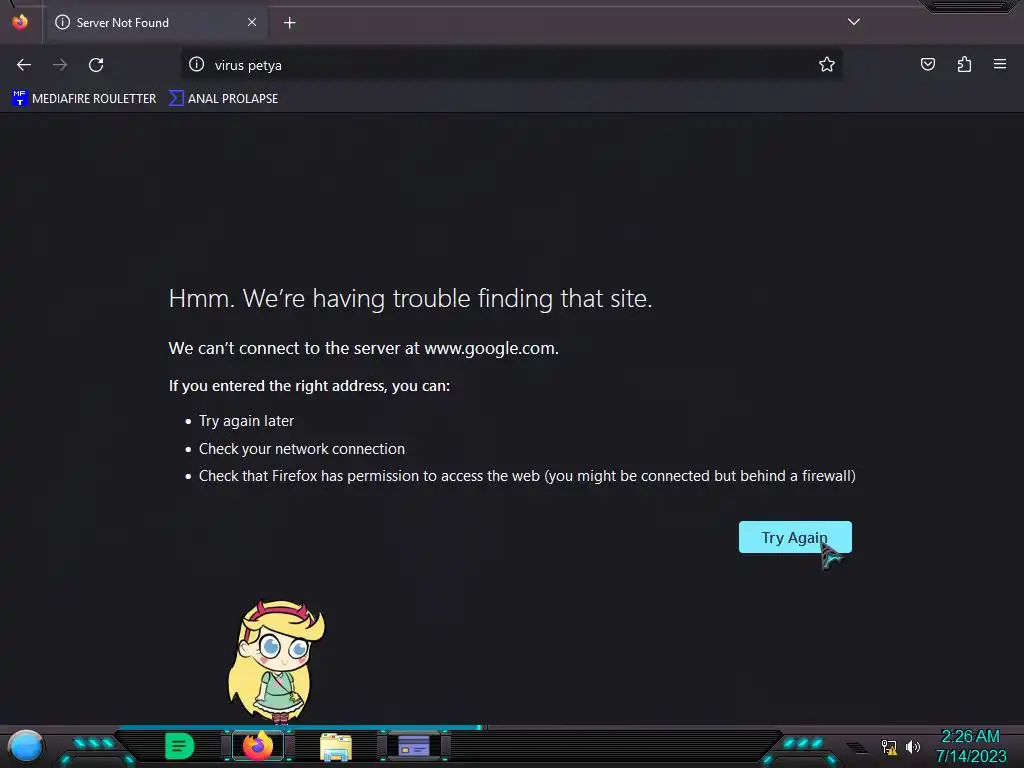
Task: Open the green chat app taskbar icon
Action: [180, 746]
